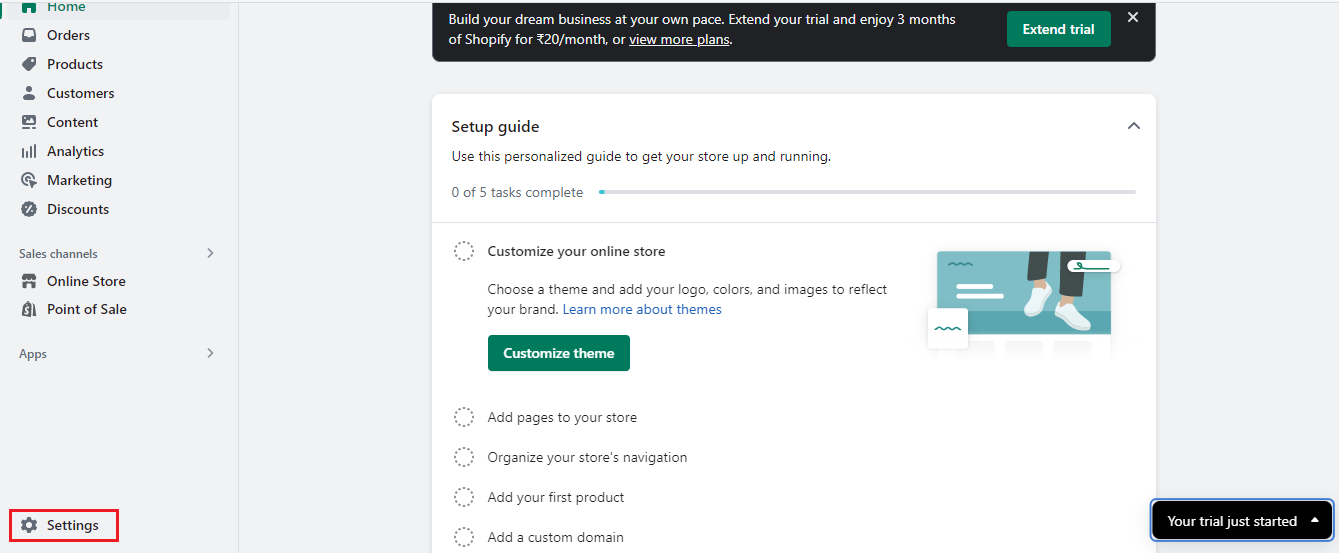The image size is (1339, 553).
Task: Click the Orders inbox icon in sidebar
Action: coord(29,35)
